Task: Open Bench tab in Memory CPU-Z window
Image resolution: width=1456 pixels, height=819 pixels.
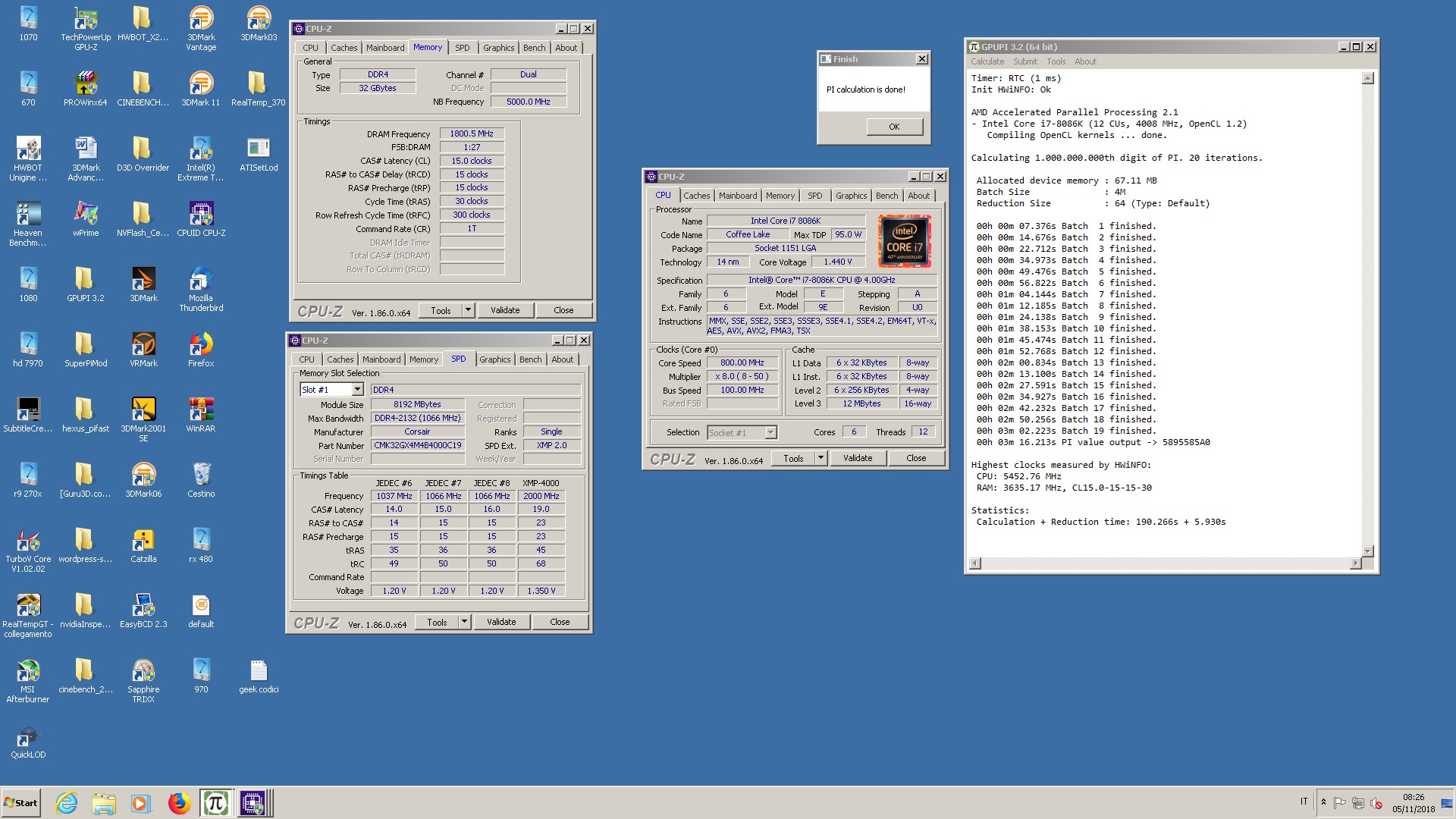Action: click(534, 48)
